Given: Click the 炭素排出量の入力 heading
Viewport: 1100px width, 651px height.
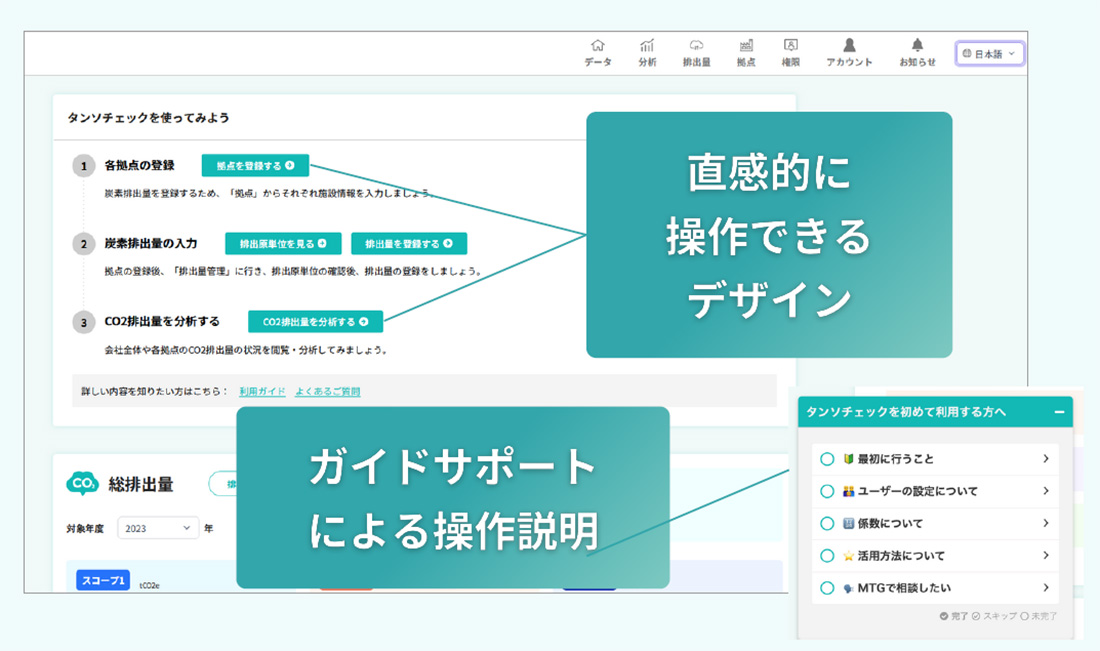Looking at the screenshot, I should (x=151, y=243).
